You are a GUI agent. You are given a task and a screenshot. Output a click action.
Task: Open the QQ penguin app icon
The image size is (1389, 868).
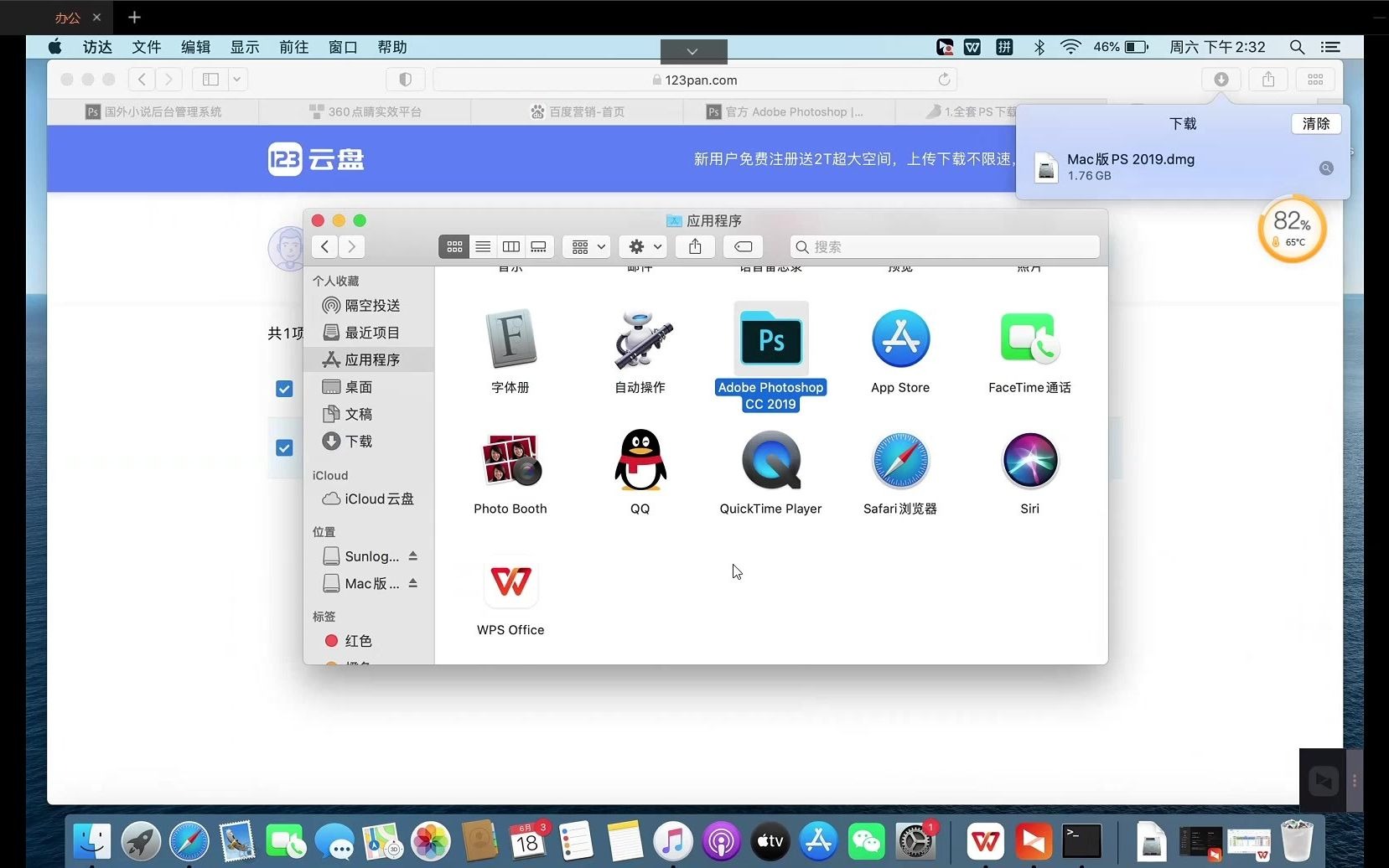[x=640, y=460]
